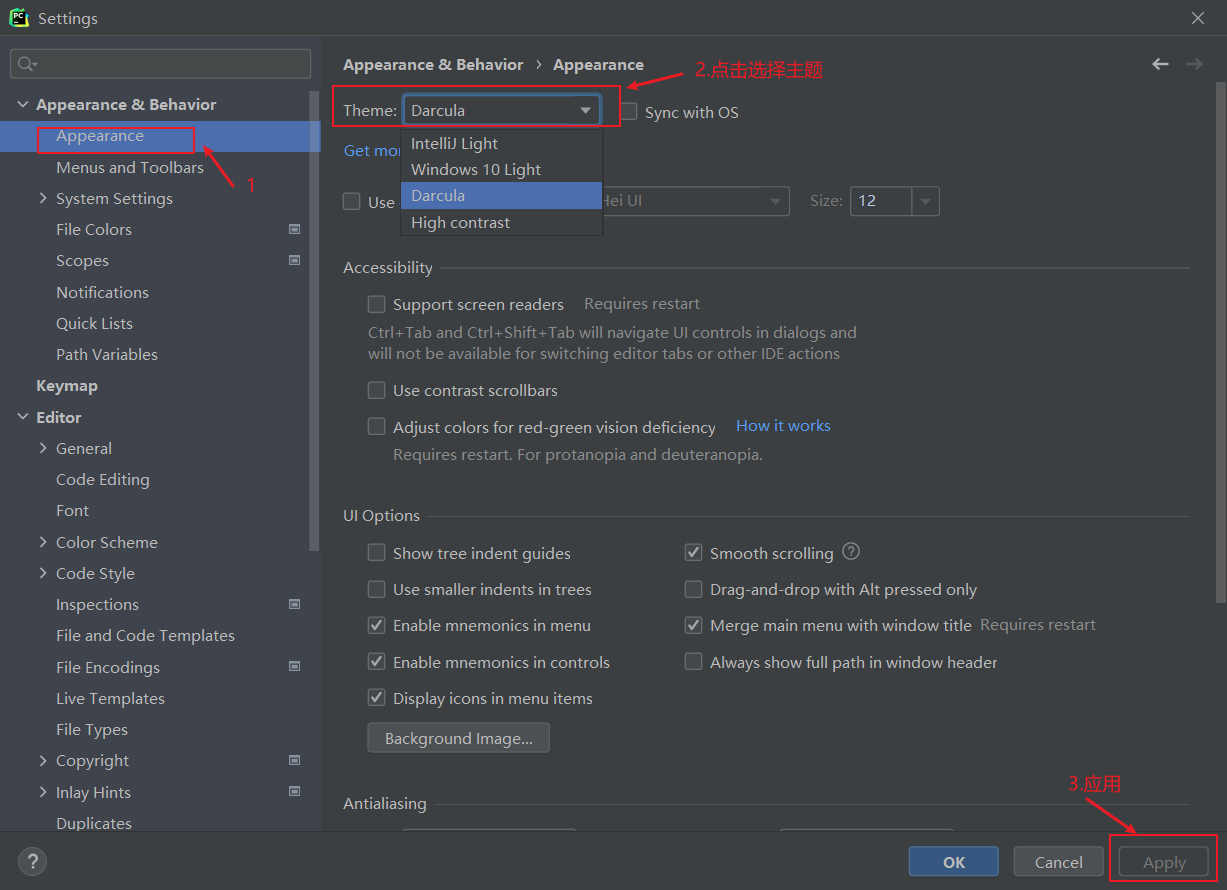This screenshot has width=1227, height=890.
Task: Collapse the Editor tree node
Action: point(23,417)
